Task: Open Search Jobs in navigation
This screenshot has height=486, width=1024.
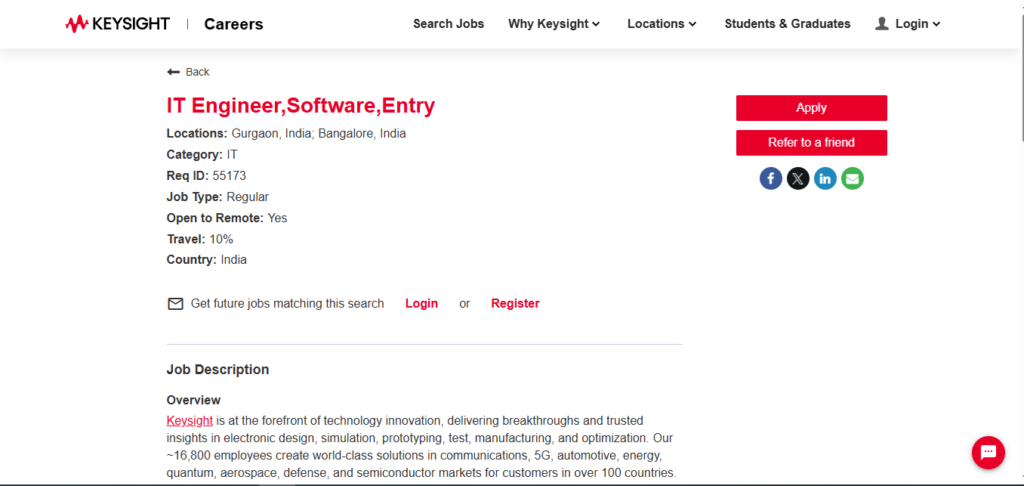Action: (449, 24)
